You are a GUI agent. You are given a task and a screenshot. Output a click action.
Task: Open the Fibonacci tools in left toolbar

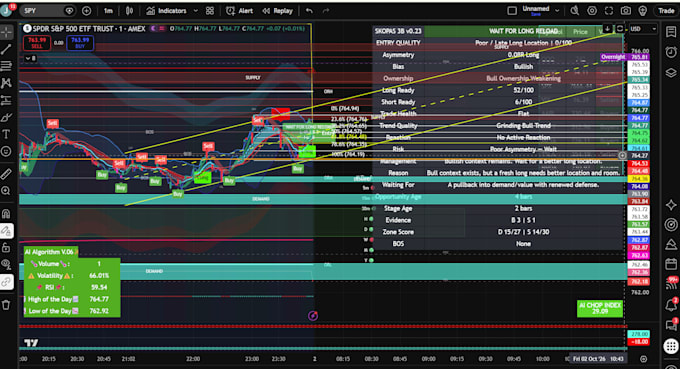(6, 66)
